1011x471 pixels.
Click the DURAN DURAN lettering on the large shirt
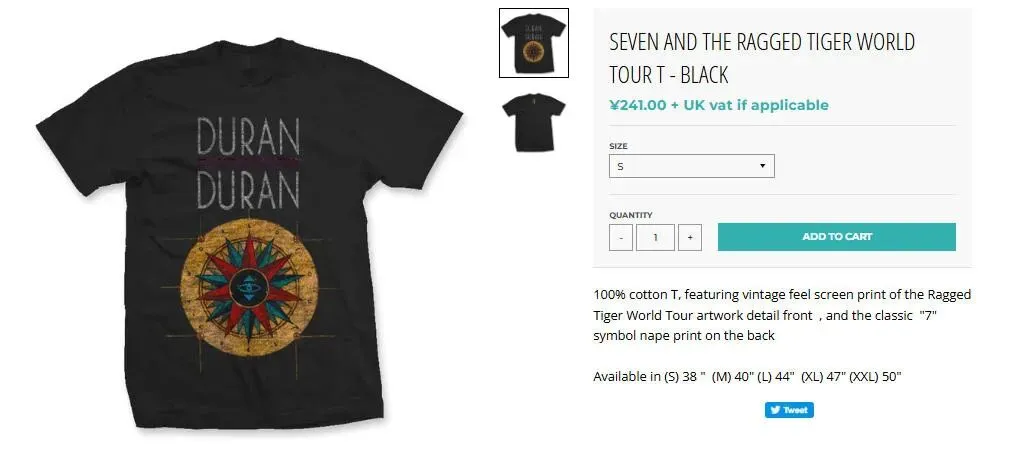coord(248,163)
